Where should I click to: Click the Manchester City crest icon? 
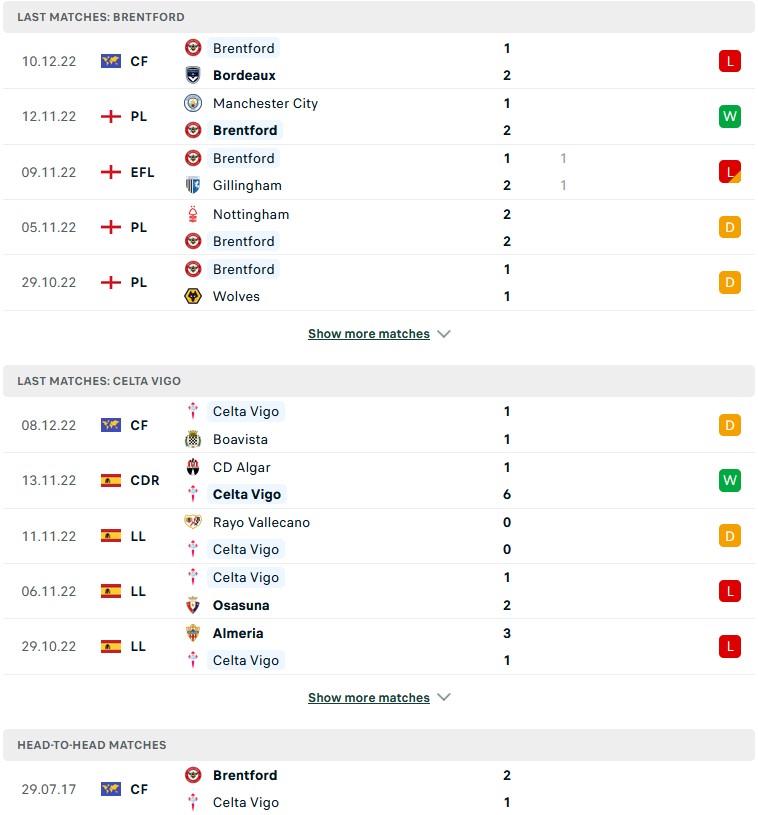pos(193,103)
